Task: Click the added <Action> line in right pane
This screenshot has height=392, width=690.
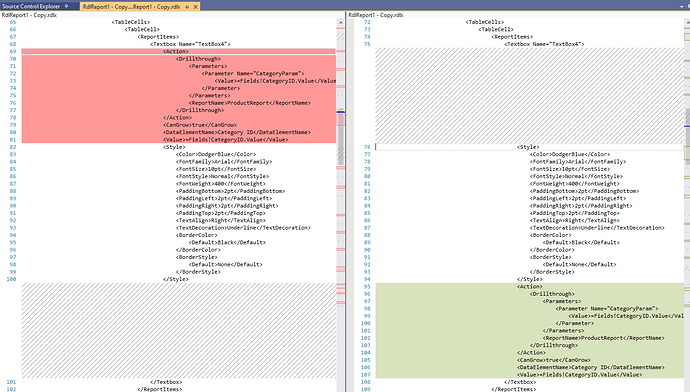Action: (530, 286)
